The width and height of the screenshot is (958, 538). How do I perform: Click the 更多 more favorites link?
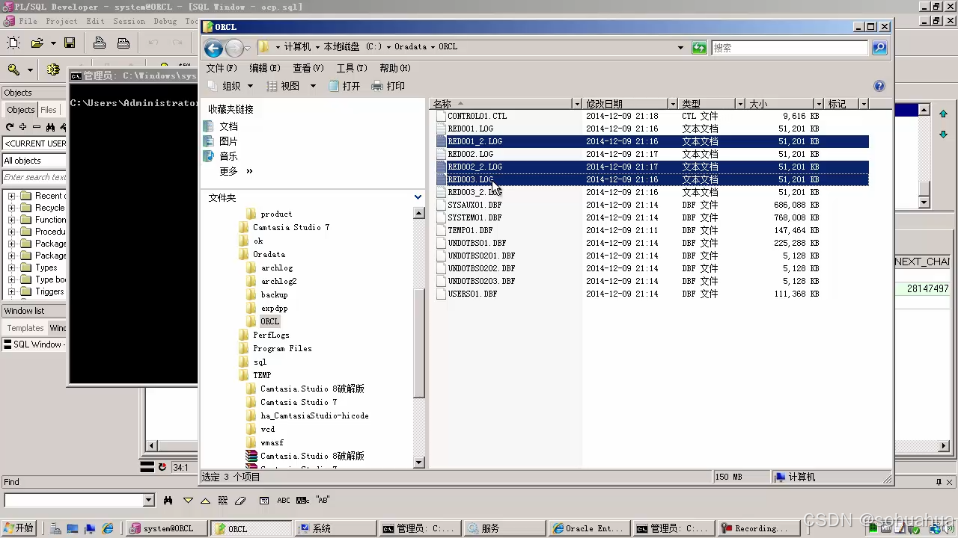[236, 171]
